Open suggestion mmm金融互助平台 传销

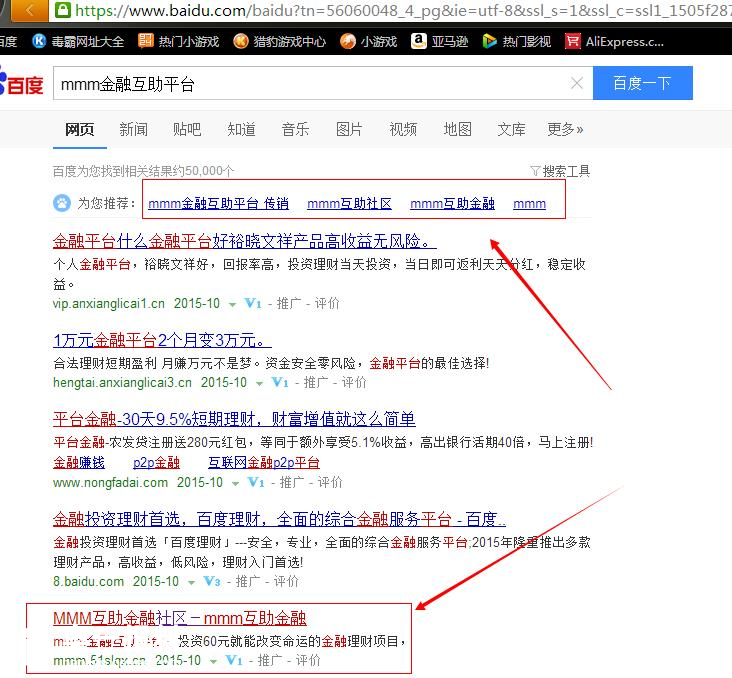218,204
